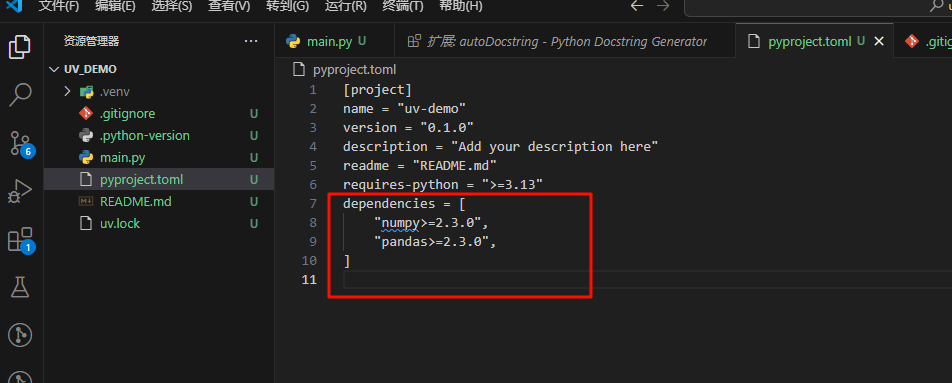The height and width of the screenshot is (383, 952).
Task: Expand the .venv folder
Action: [x=67, y=92]
